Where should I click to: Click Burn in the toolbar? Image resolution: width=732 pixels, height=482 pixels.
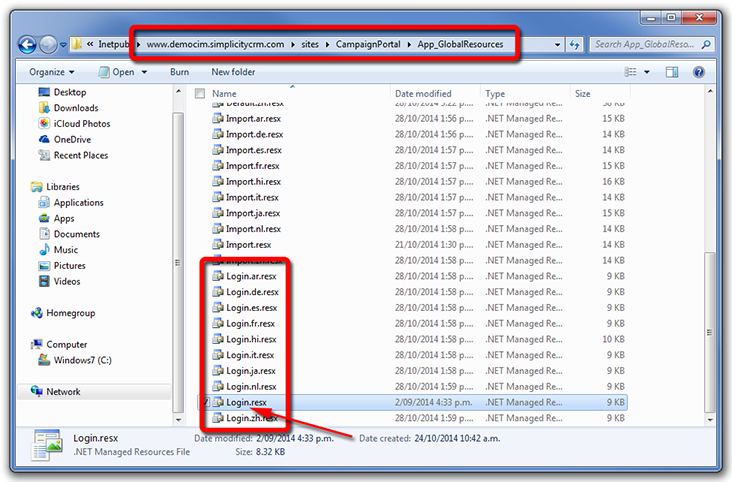click(179, 72)
